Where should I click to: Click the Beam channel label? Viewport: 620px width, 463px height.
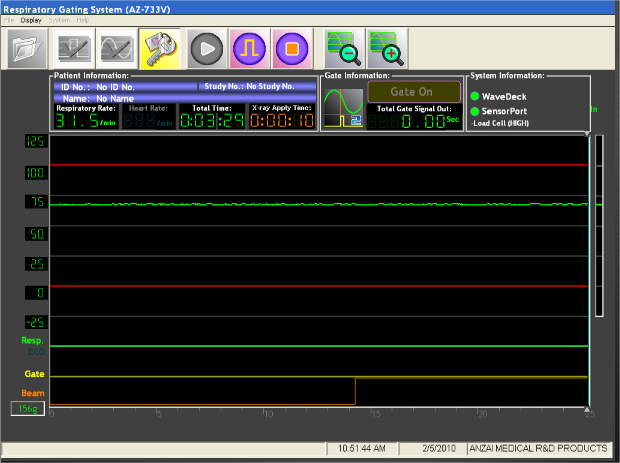pos(33,393)
